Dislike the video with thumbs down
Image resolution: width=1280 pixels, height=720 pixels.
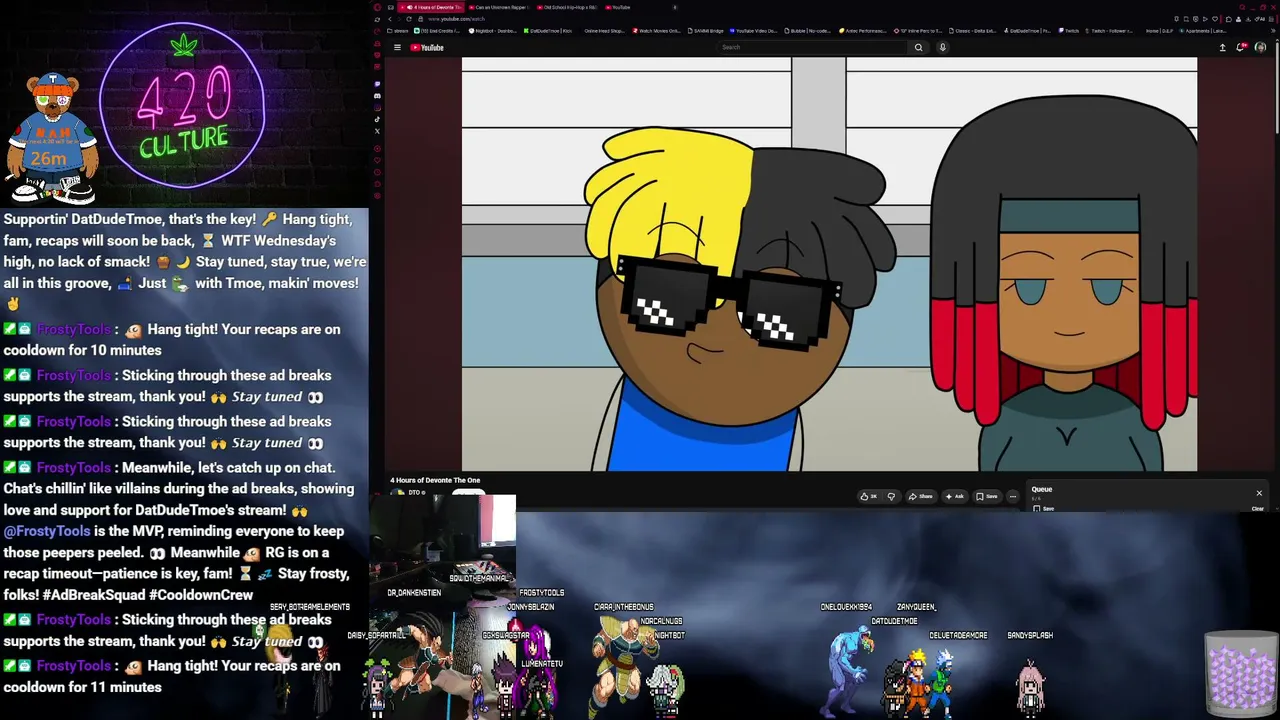click(x=891, y=496)
